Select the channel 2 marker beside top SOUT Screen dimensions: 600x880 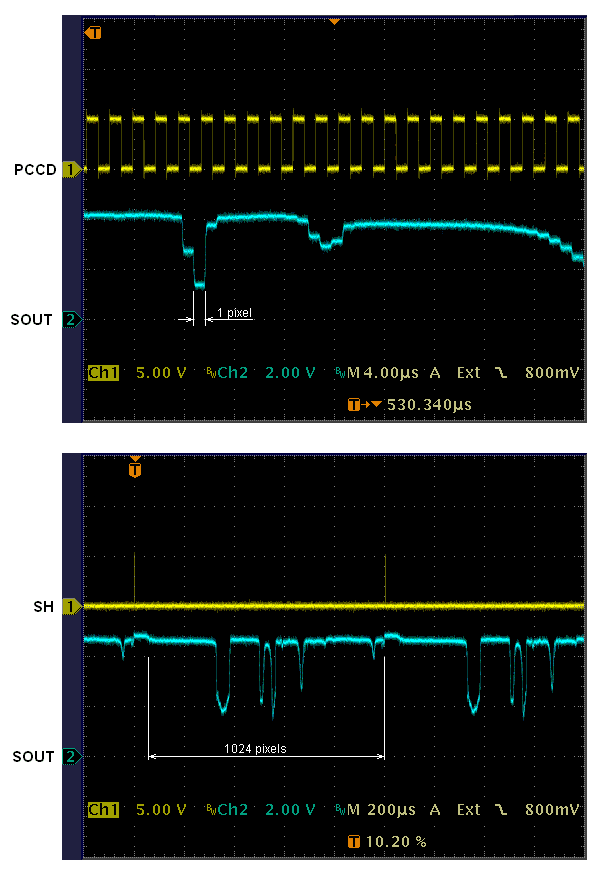(x=71, y=320)
